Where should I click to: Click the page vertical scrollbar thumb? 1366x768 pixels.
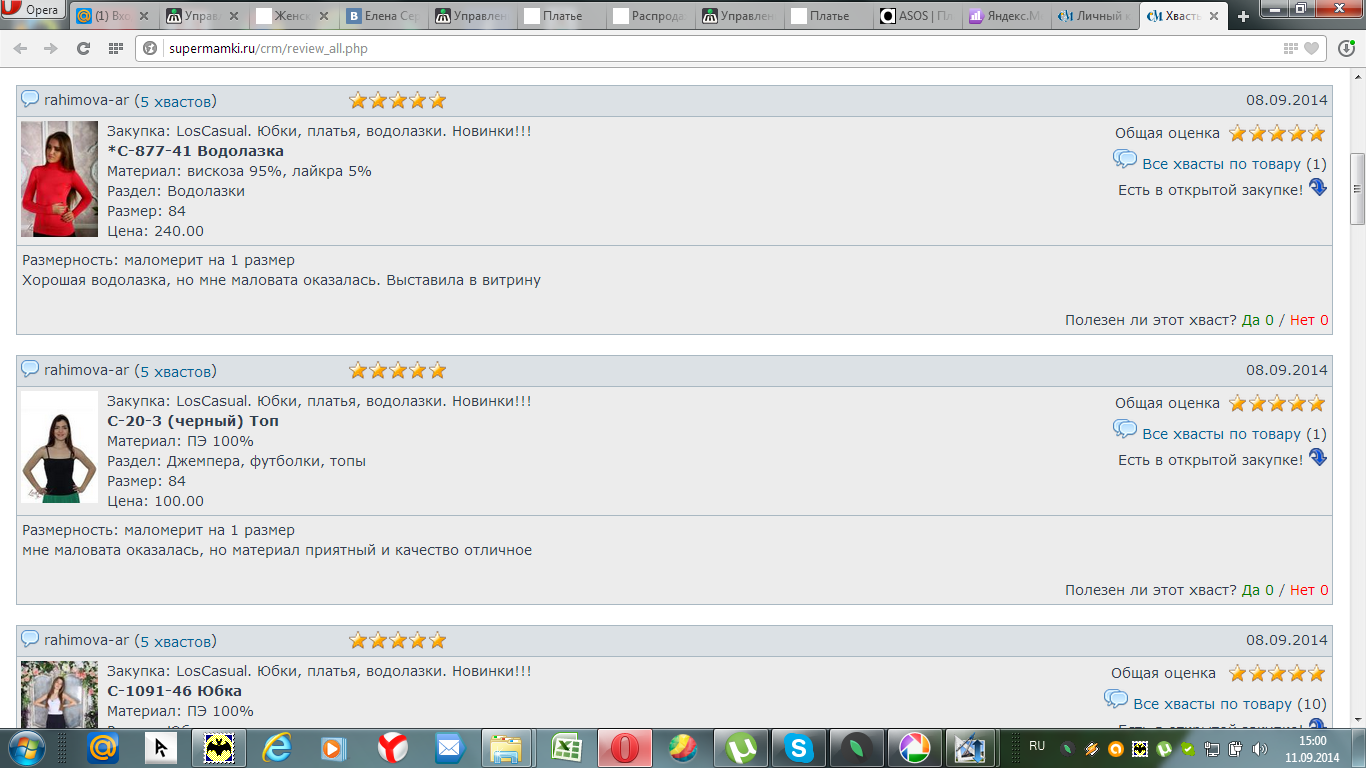[x=1357, y=189]
